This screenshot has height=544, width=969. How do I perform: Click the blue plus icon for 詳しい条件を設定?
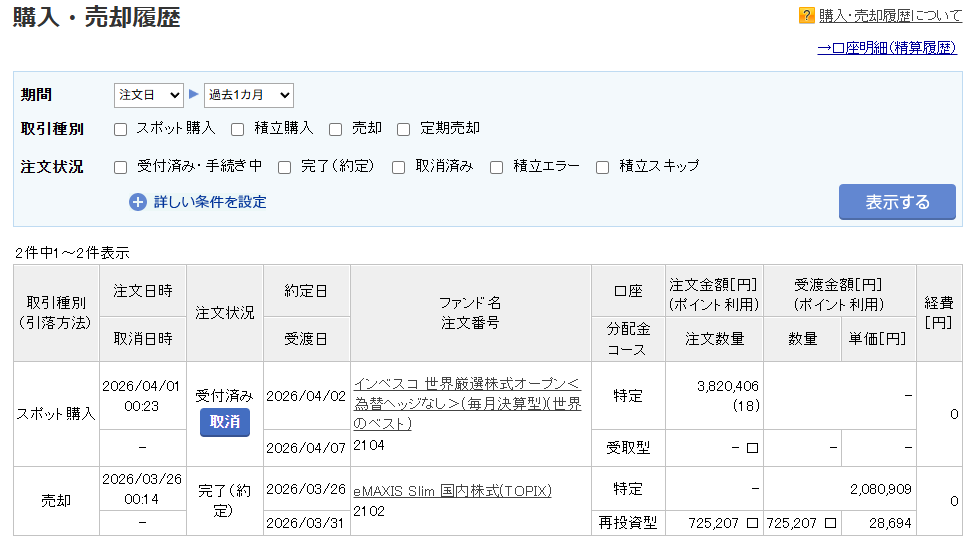click(138, 202)
